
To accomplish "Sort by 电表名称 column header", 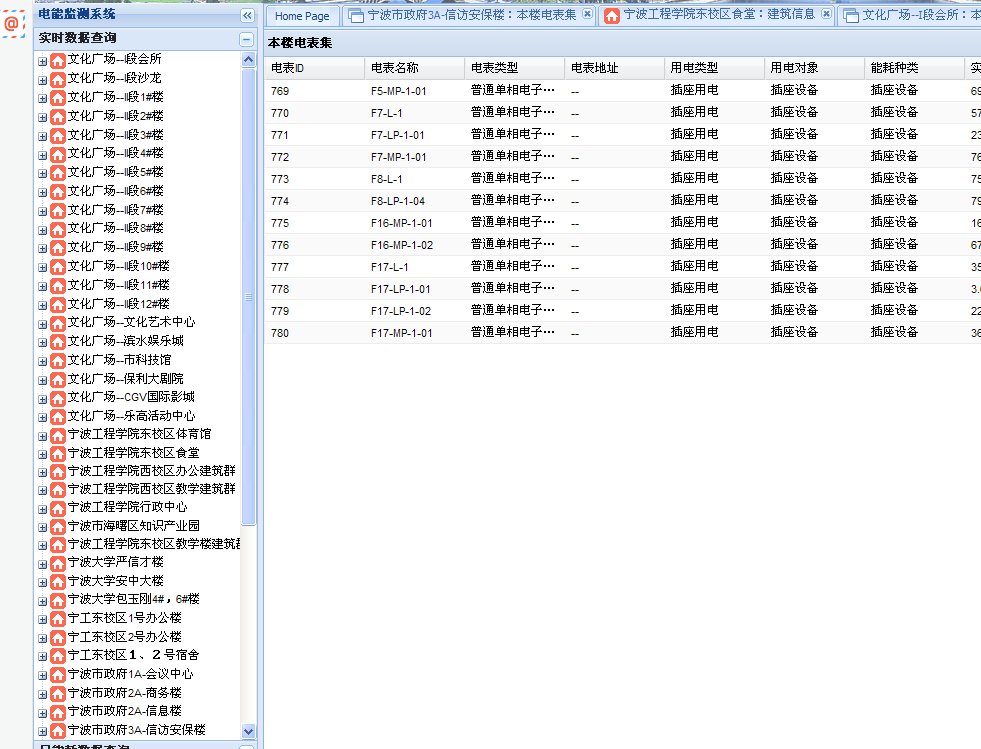I will pos(414,68).
